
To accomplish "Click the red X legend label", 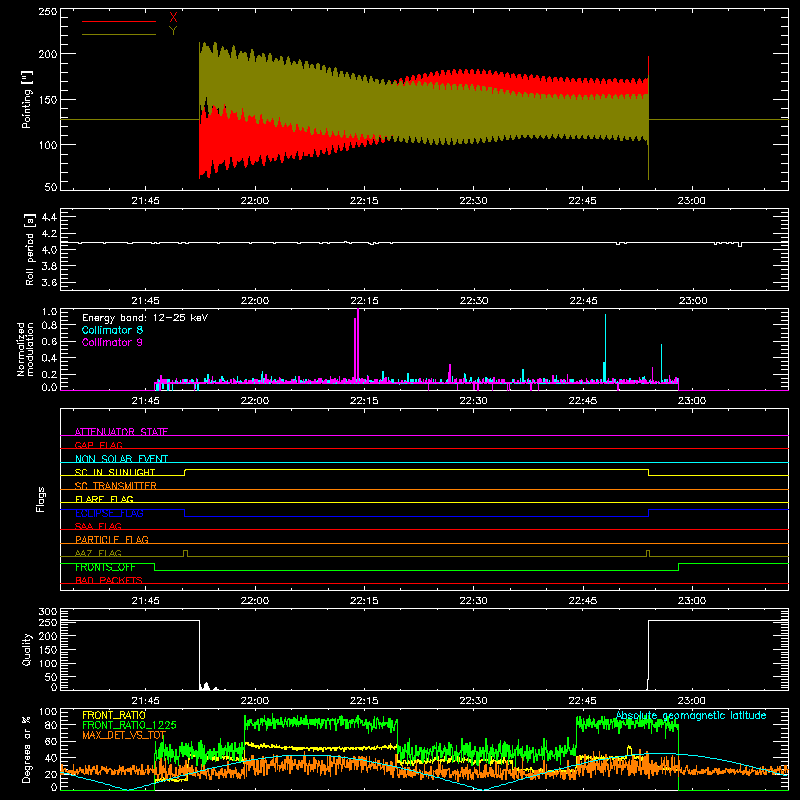I will (173, 18).
